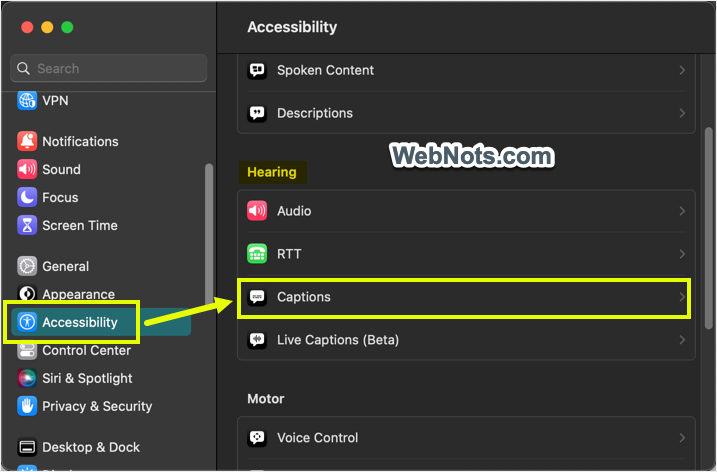Select the Sound speaker icon in sidebar
The width and height of the screenshot is (717, 472).
(27, 169)
